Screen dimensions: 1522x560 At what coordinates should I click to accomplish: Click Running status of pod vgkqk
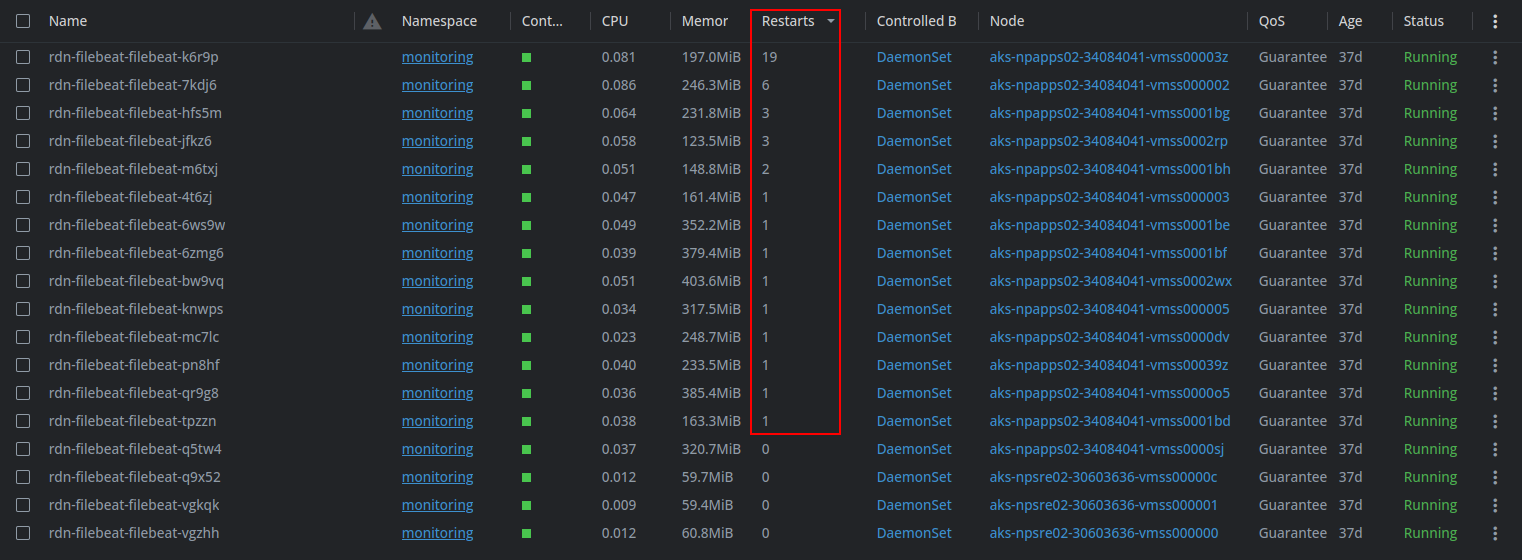coord(1430,505)
